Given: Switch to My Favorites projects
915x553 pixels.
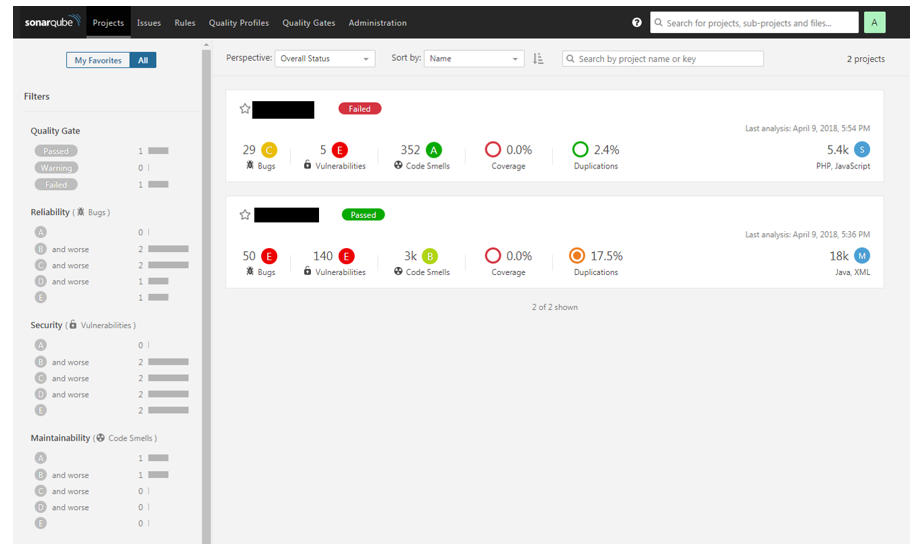Looking at the screenshot, I should [x=98, y=60].
